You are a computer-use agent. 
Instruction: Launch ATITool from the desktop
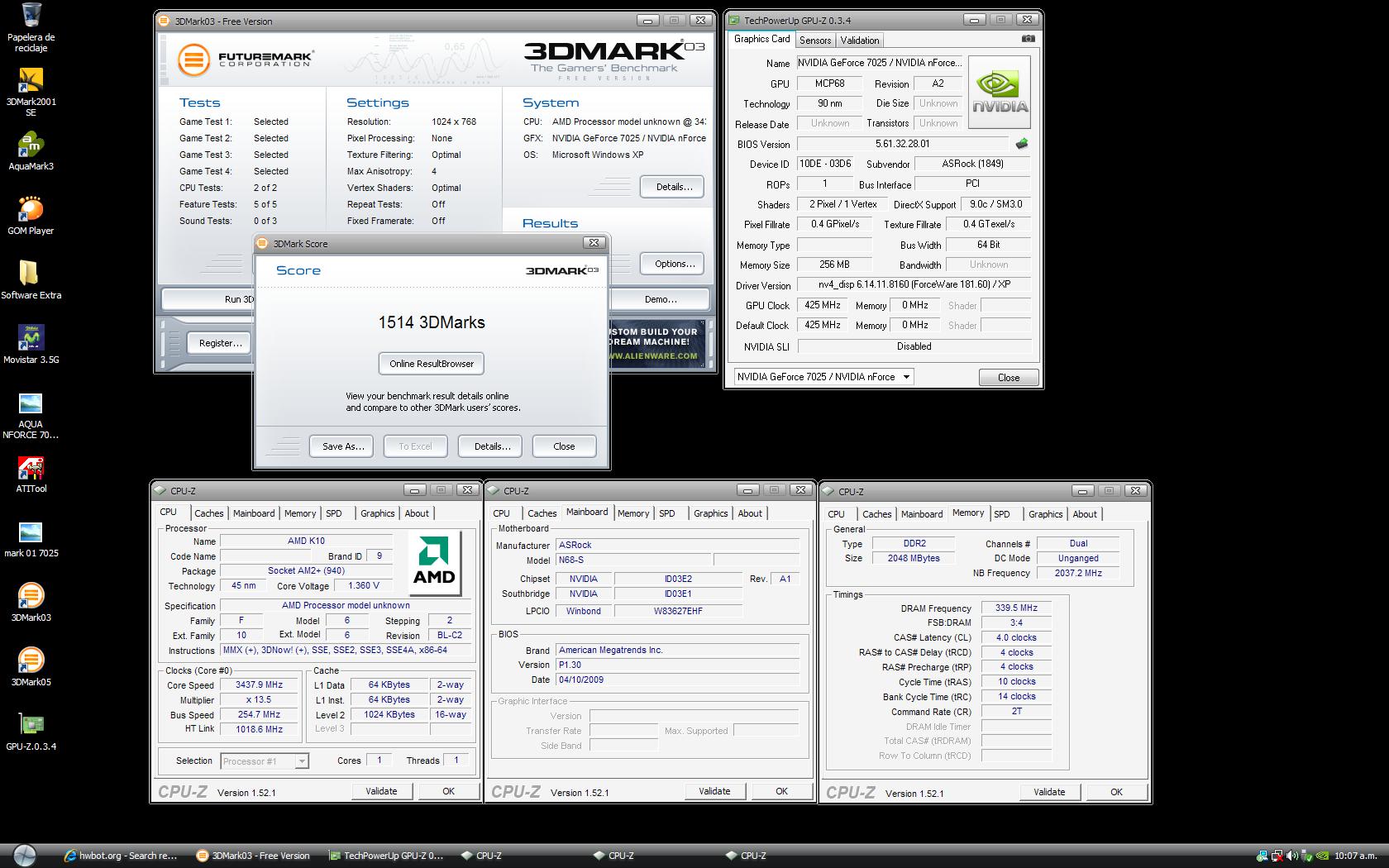31,474
